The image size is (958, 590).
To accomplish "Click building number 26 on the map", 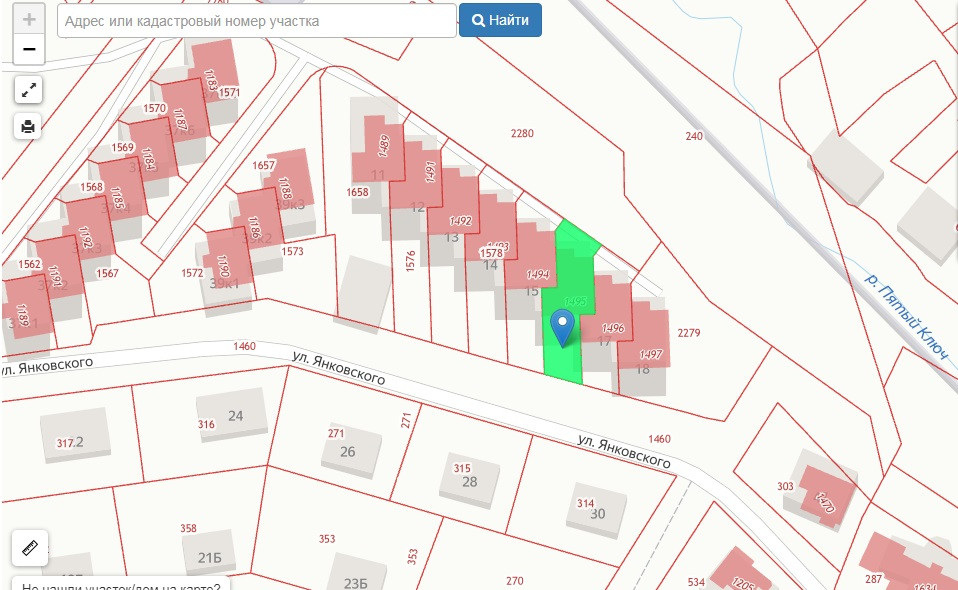I will coord(350,451).
